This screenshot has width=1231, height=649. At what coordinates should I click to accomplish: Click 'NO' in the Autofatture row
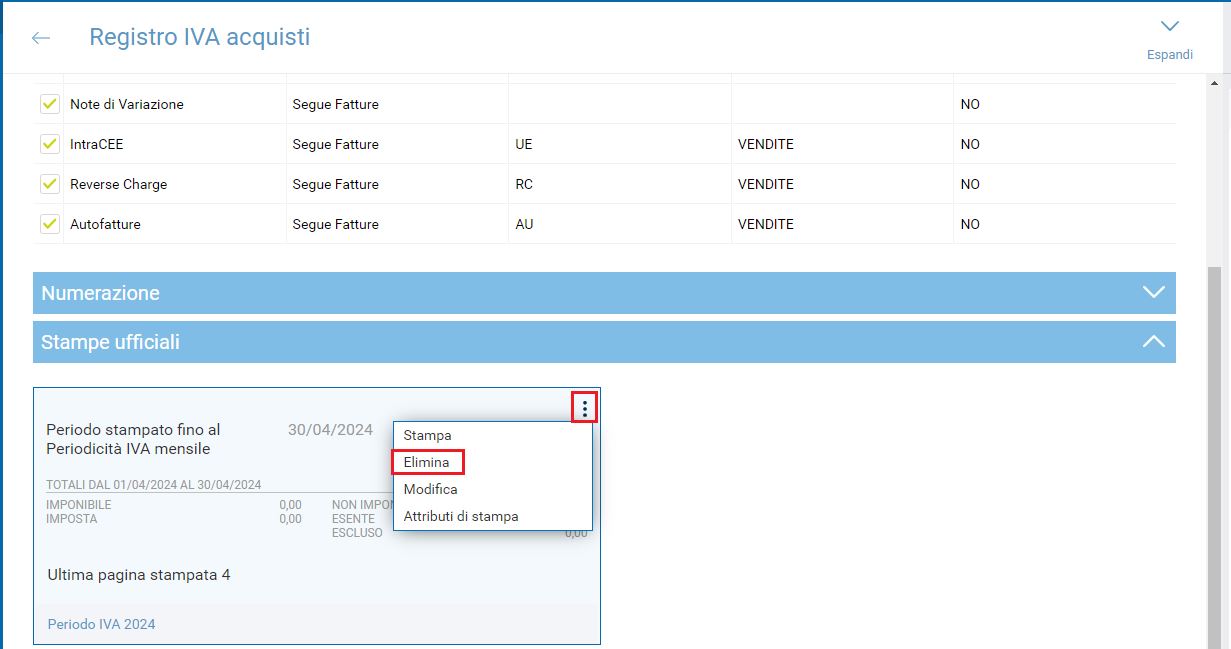970,224
